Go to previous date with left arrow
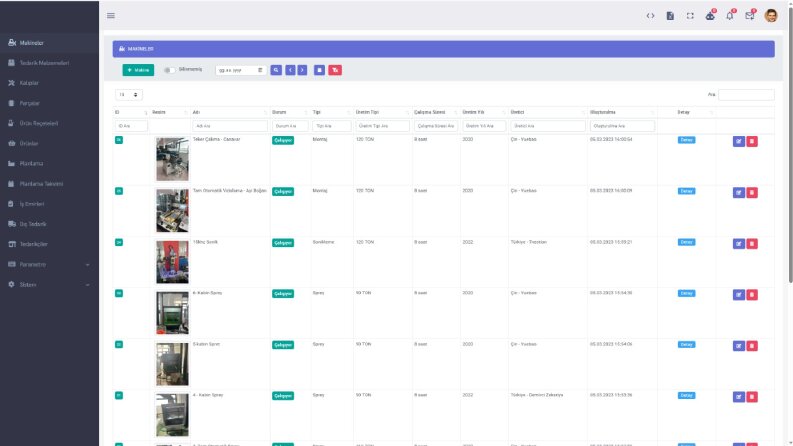This screenshot has width=793, height=446. [290, 70]
